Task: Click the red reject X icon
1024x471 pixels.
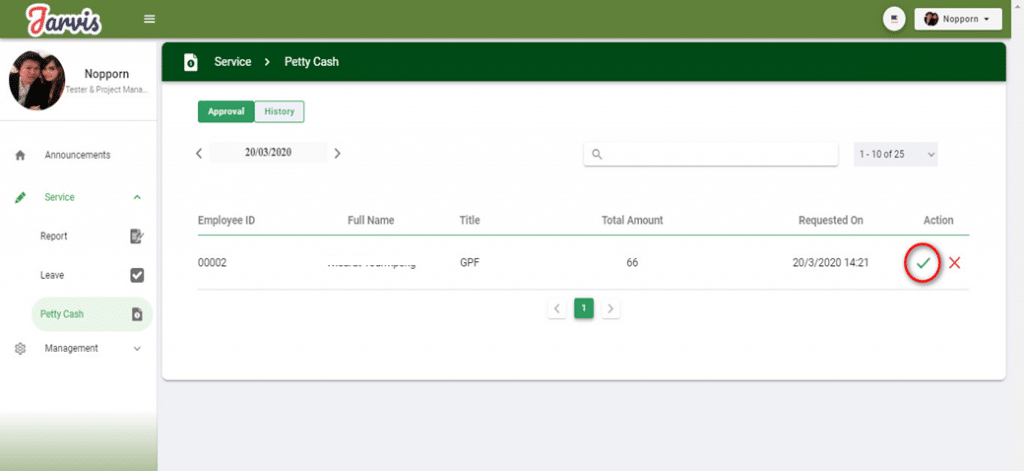Action: coord(954,263)
